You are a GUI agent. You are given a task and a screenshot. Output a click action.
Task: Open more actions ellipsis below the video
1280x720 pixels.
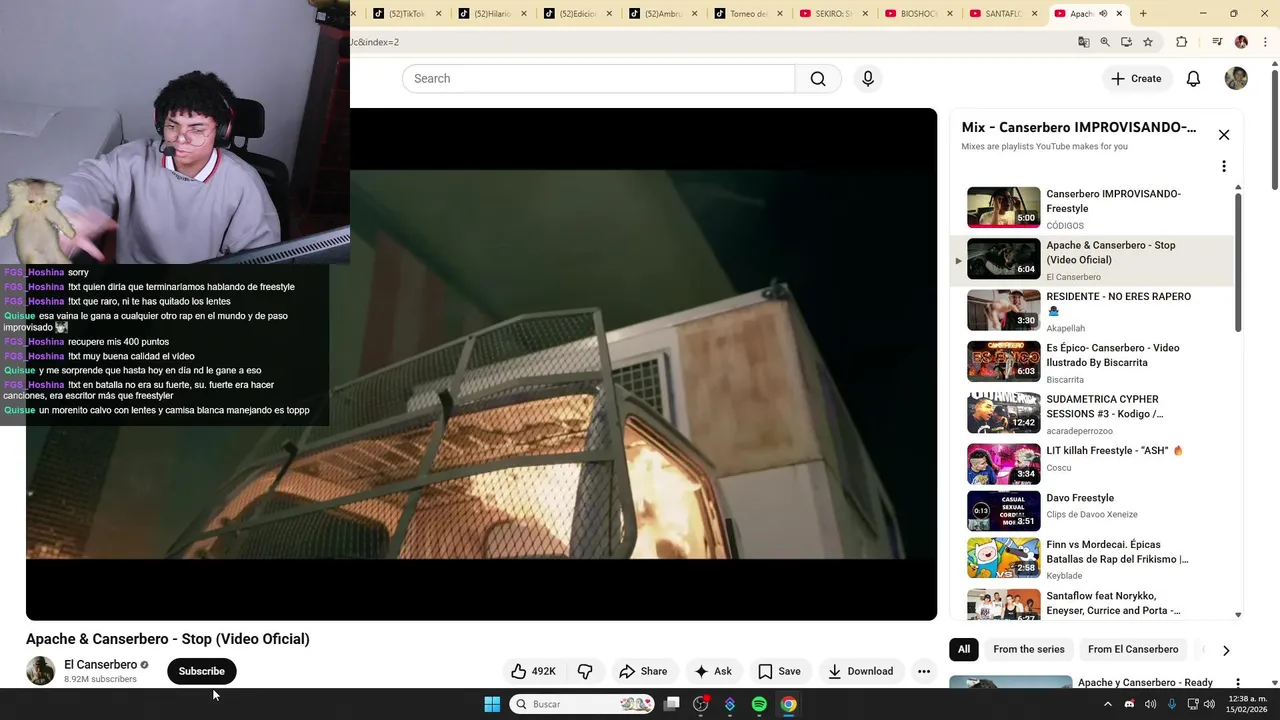924,671
